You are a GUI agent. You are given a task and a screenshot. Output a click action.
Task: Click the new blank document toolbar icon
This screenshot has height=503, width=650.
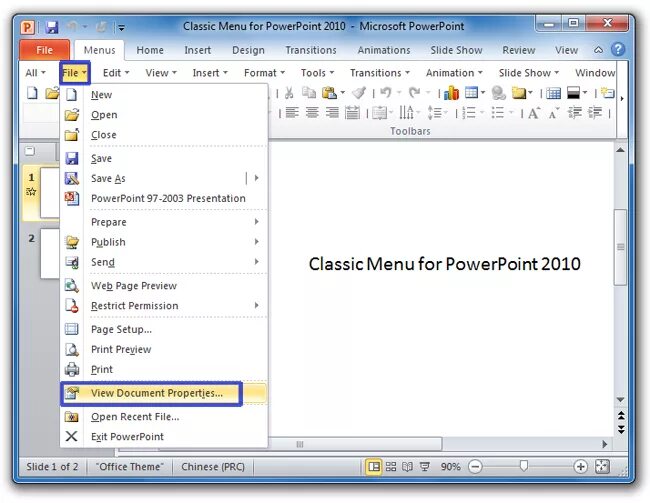click(32, 93)
